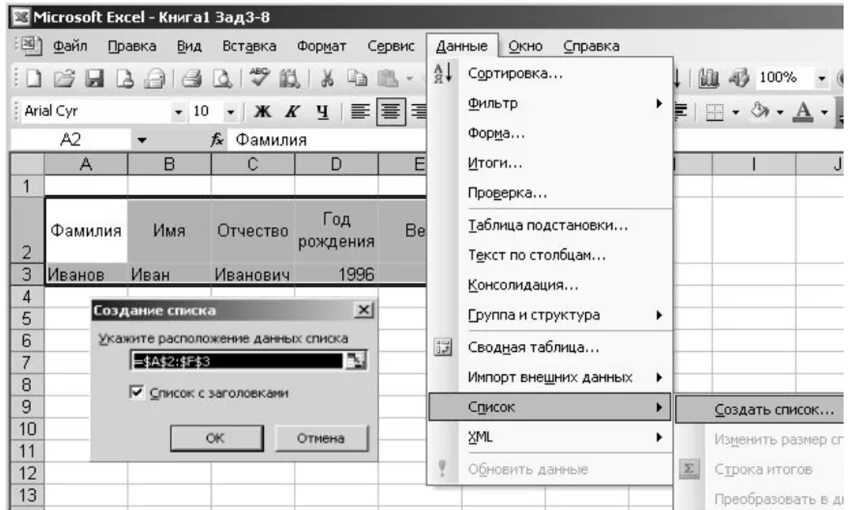
Task: Click cell containing Год рождения
Action: tap(336, 230)
